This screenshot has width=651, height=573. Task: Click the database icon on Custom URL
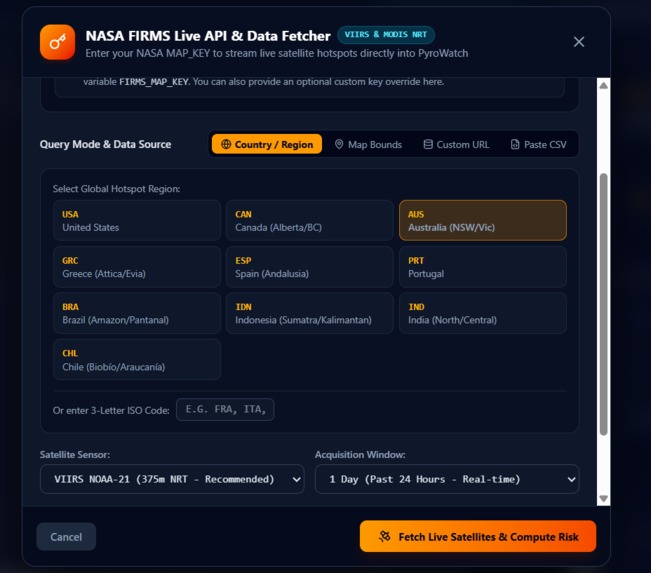tap(428, 144)
